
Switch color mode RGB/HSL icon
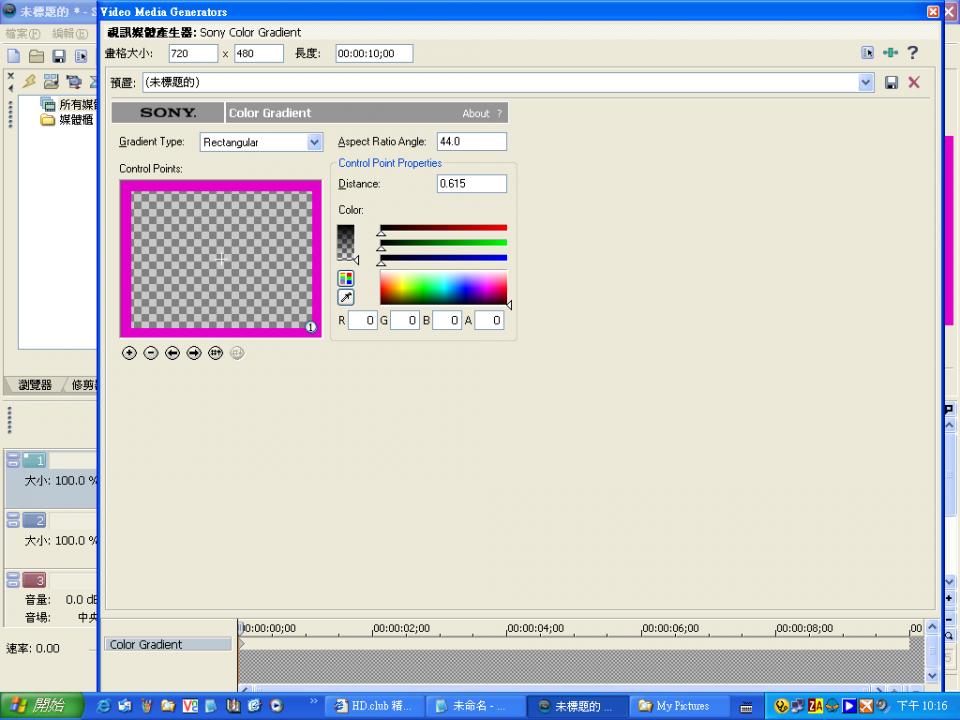pos(346,279)
